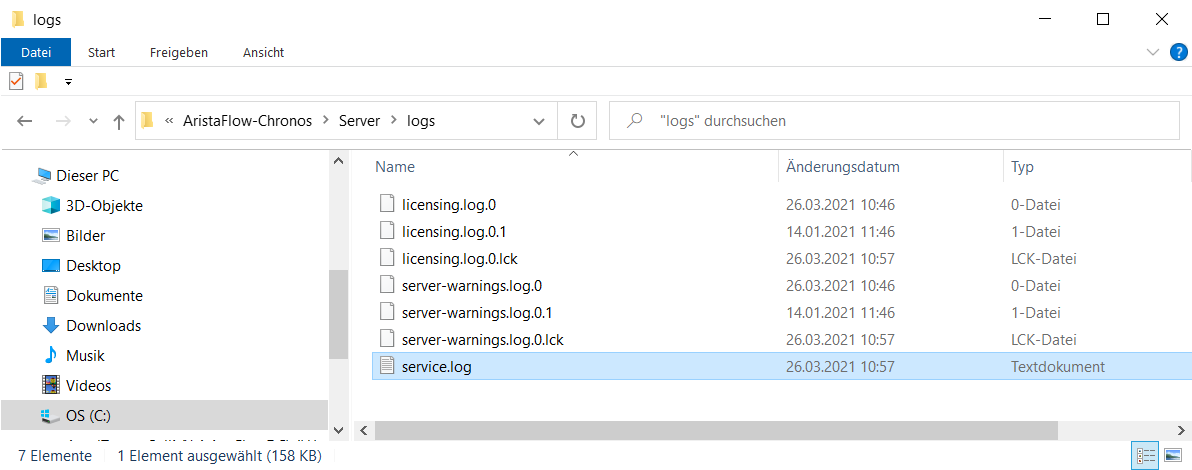
Task: Click AristaFlow-Chronos in the breadcrumb path
Action: 247,121
